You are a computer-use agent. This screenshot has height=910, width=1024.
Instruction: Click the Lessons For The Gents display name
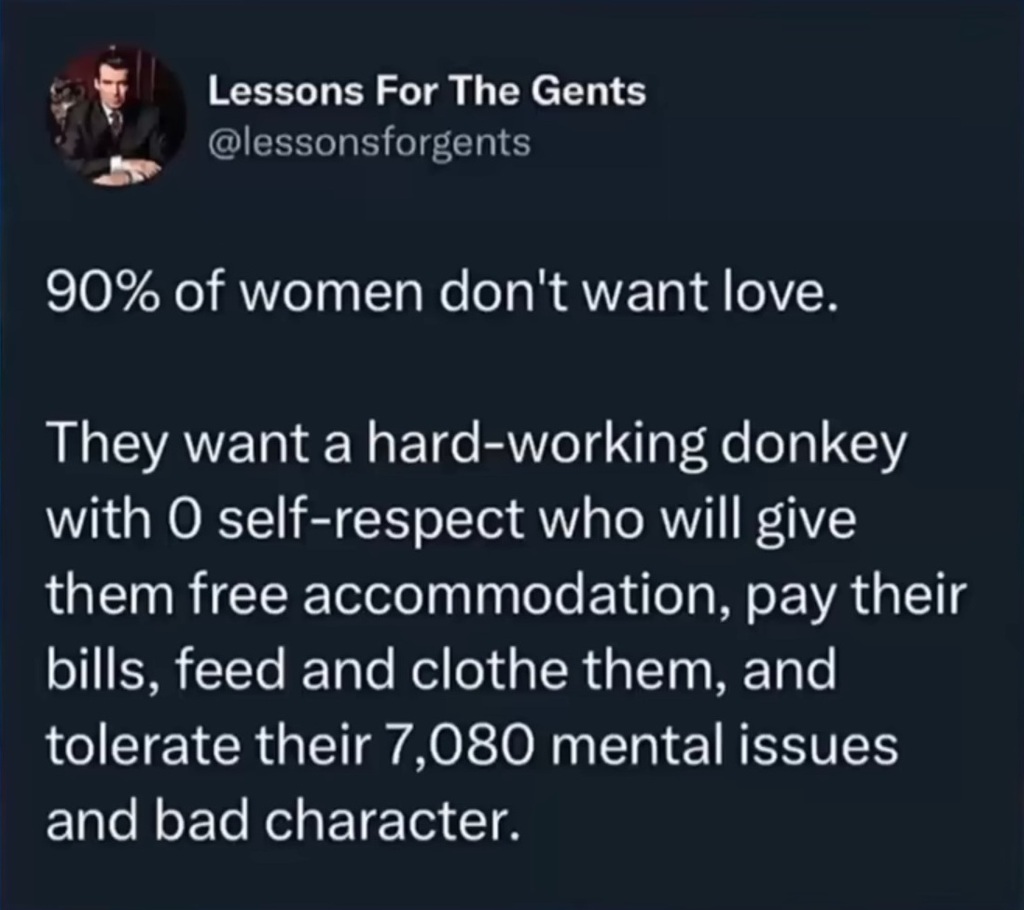tap(427, 94)
